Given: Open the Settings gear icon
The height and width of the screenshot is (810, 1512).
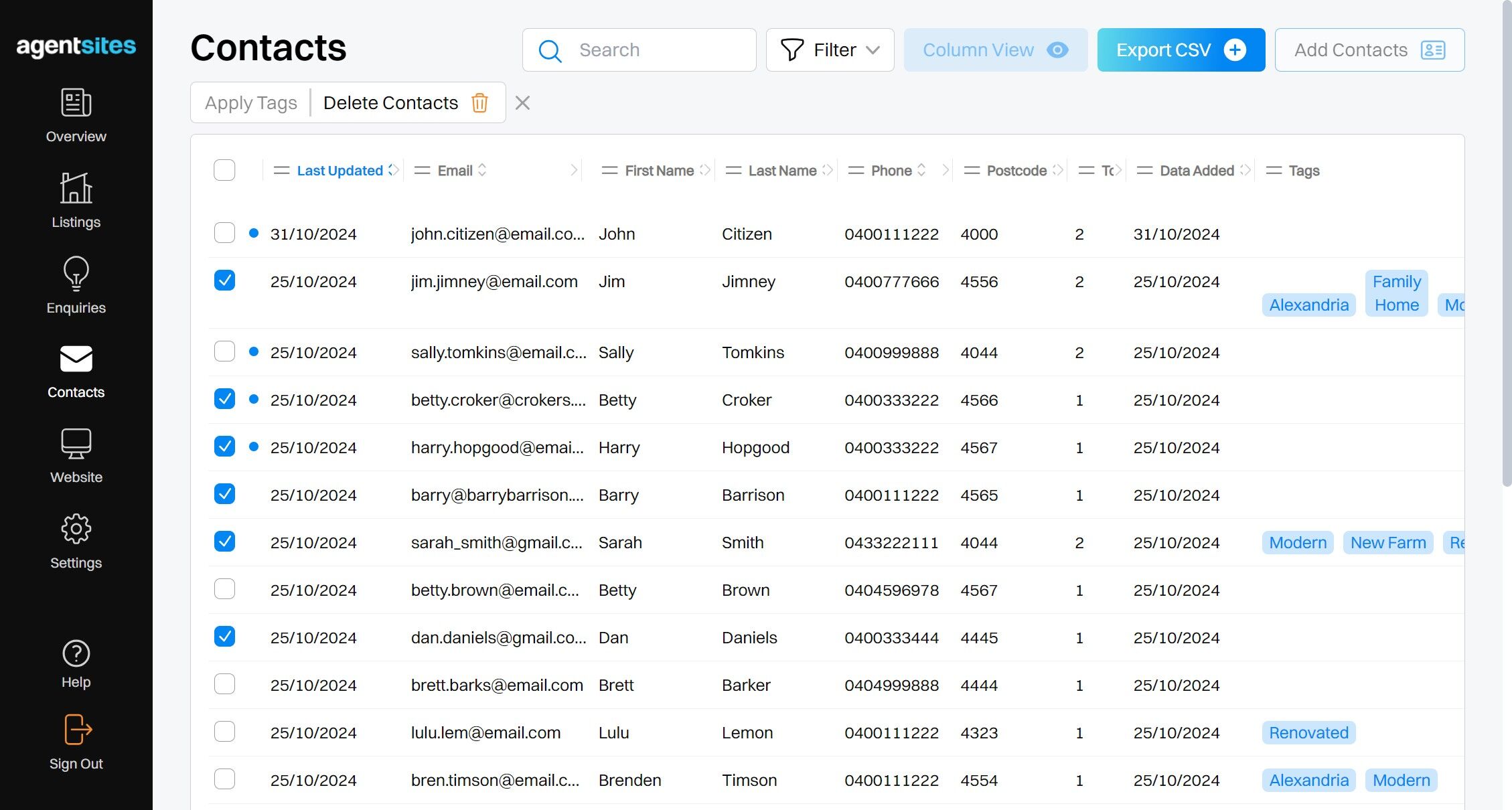Looking at the screenshot, I should 76,529.
